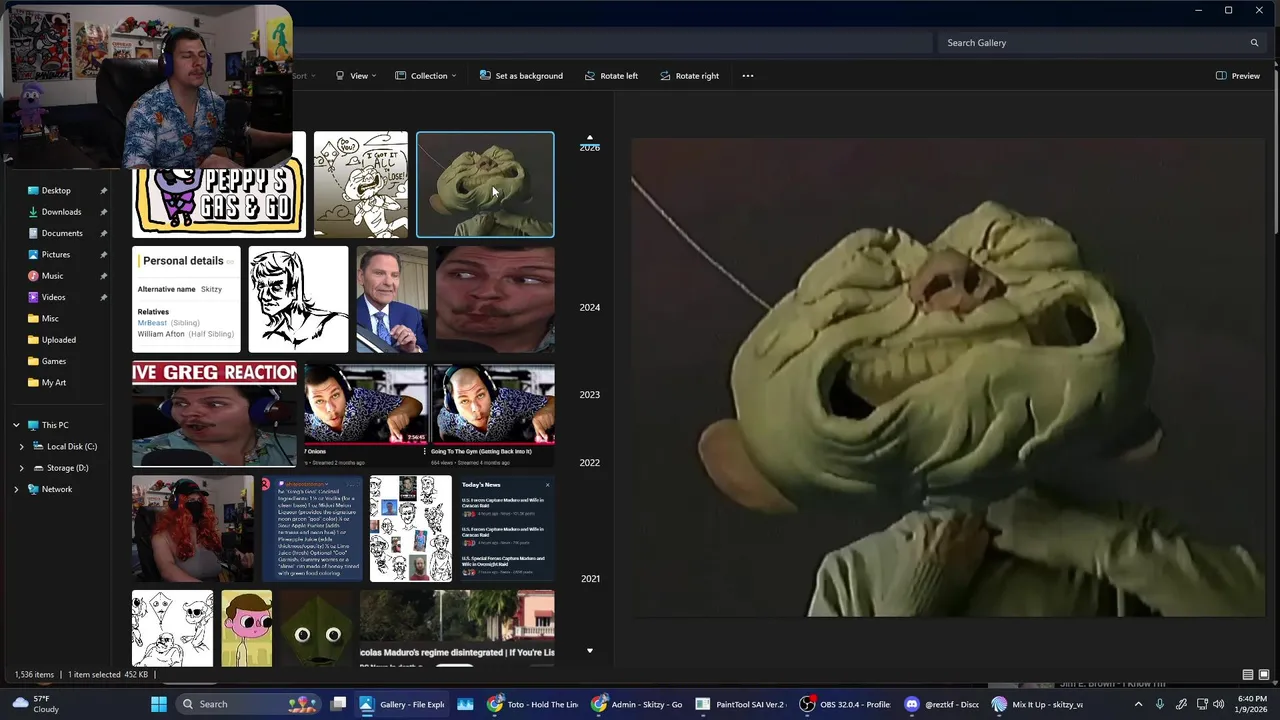Image resolution: width=1280 pixels, height=720 pixels.
Task: Unpin Downloads using its pin icon
Action: click(104, 212)
